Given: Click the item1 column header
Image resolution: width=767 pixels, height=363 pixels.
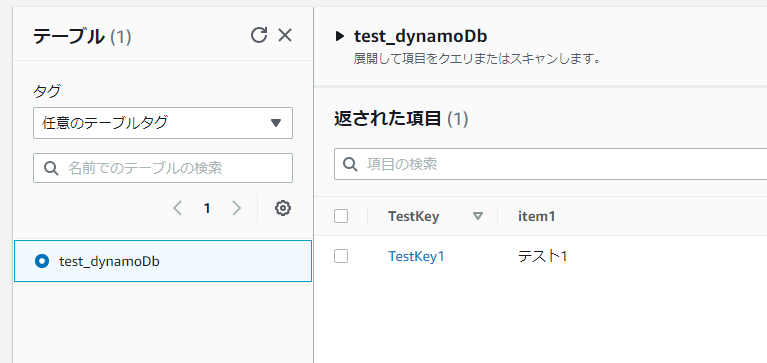Looking at the screenshot, I should point(537,216).
